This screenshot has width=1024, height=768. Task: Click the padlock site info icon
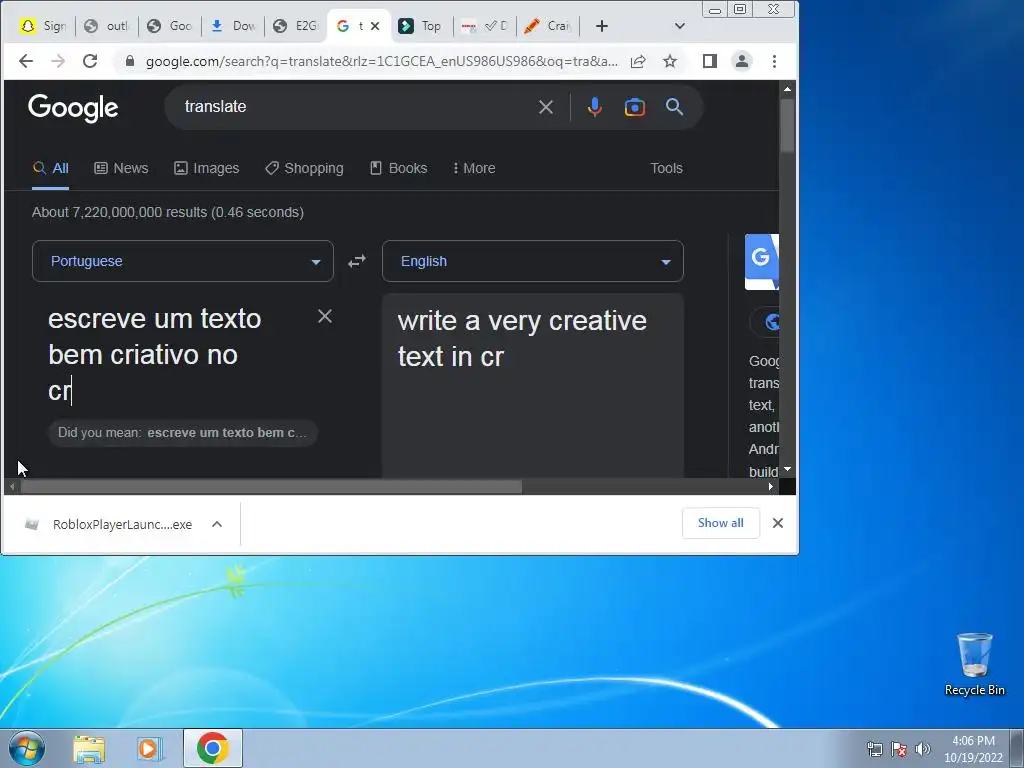click(130, 61)
